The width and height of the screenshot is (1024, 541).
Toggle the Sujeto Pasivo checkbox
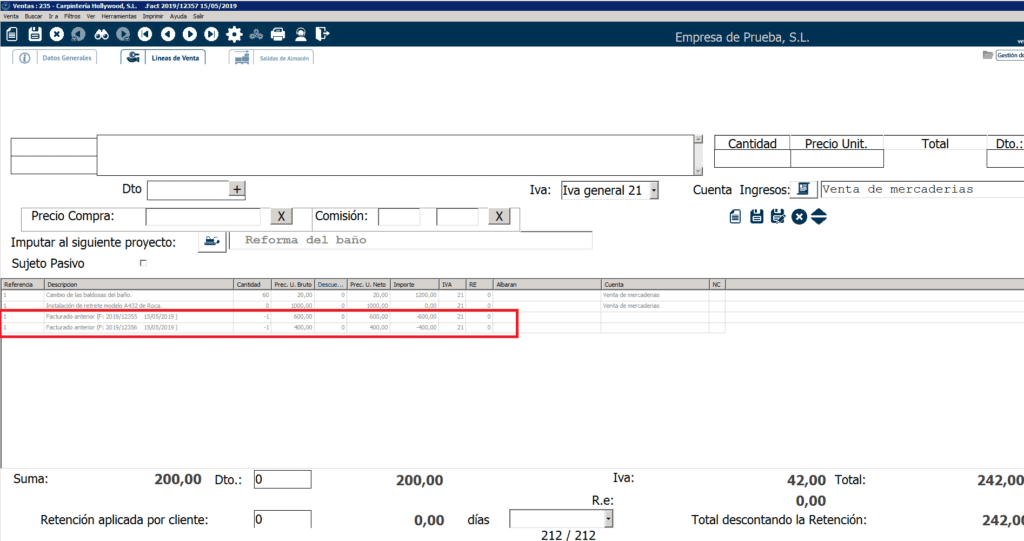(x=143, y=263)
